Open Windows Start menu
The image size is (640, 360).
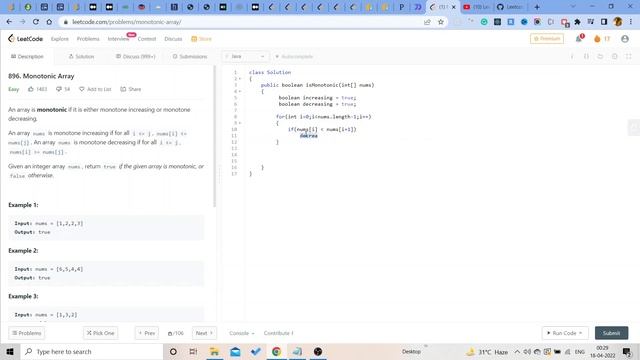(x=10, y=351)
